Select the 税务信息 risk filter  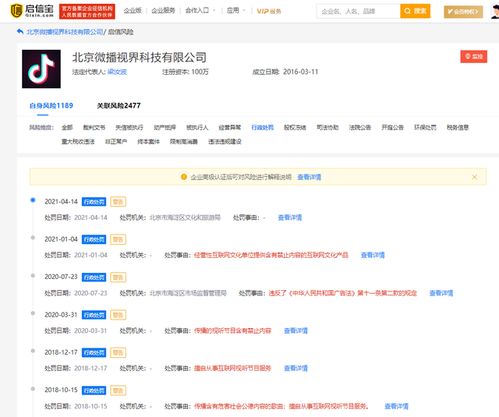[458, 127]
